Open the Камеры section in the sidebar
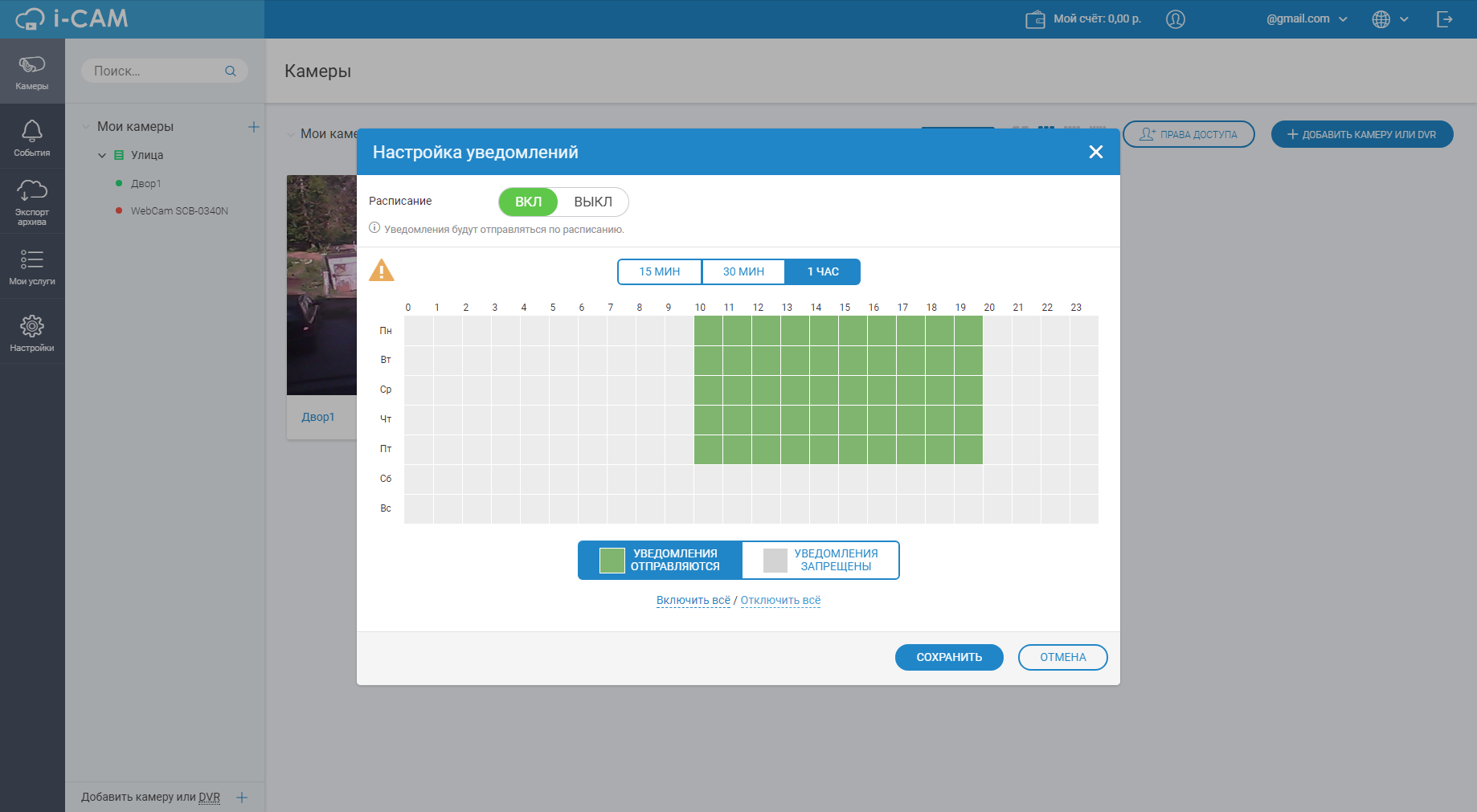Viewport: 1477px width, 812px height. (x=32, y=71)
